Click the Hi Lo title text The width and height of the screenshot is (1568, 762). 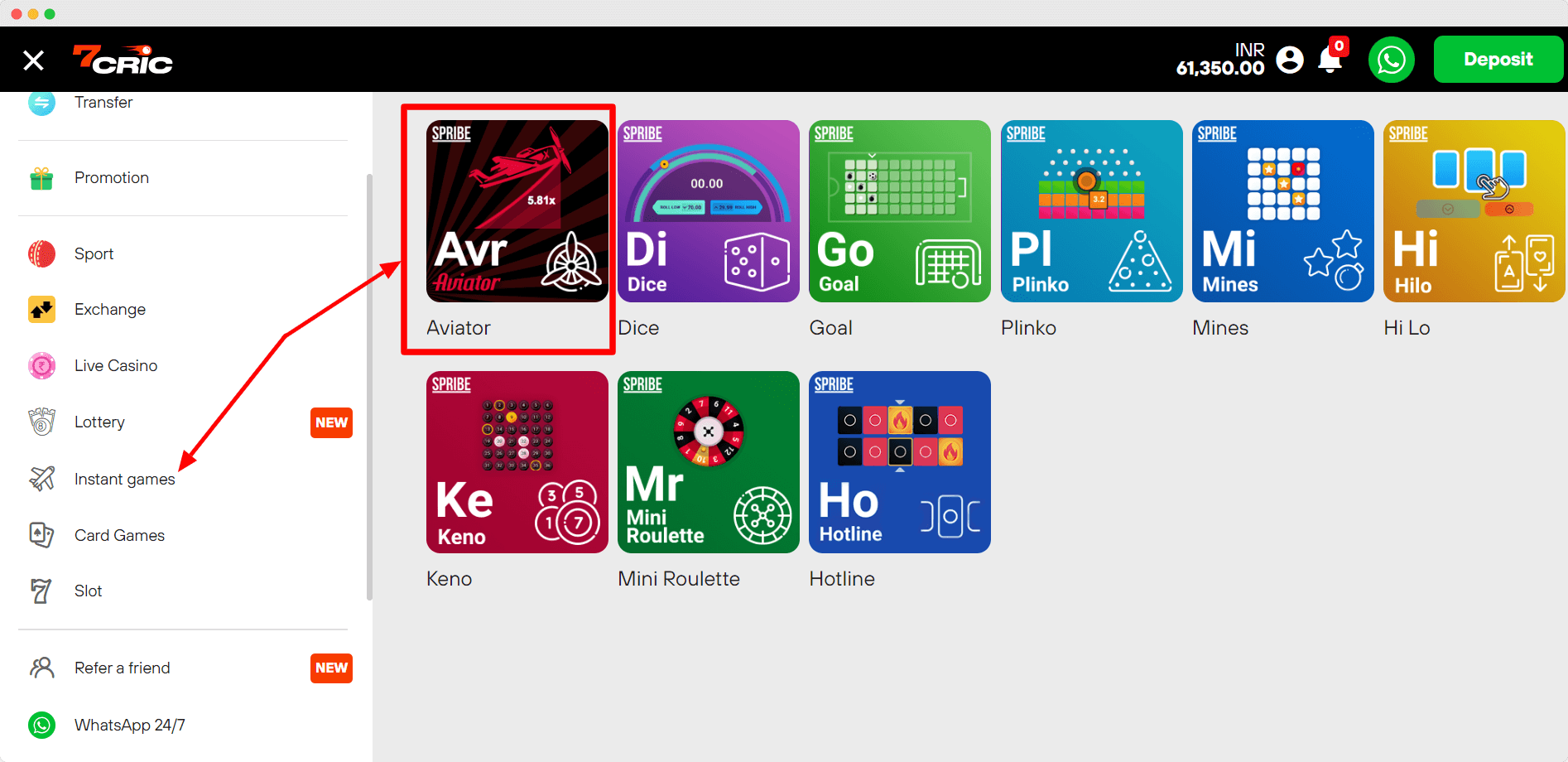(1407, 328)
